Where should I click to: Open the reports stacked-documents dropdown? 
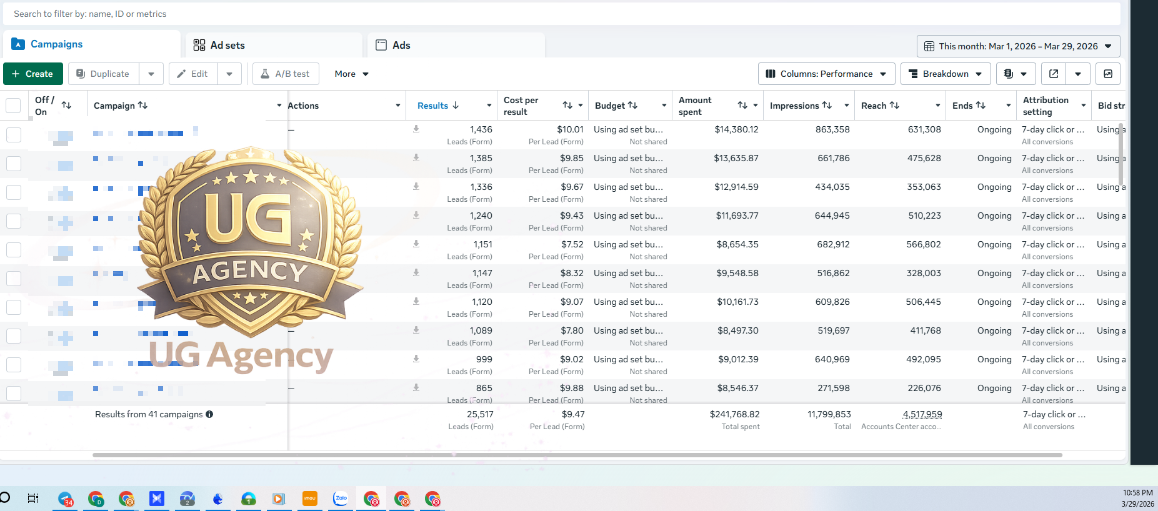tap(1015, 74)
